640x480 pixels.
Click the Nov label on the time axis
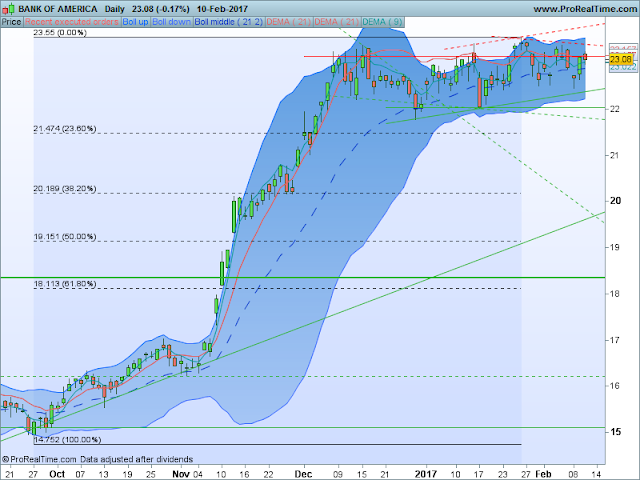point(180,474)
